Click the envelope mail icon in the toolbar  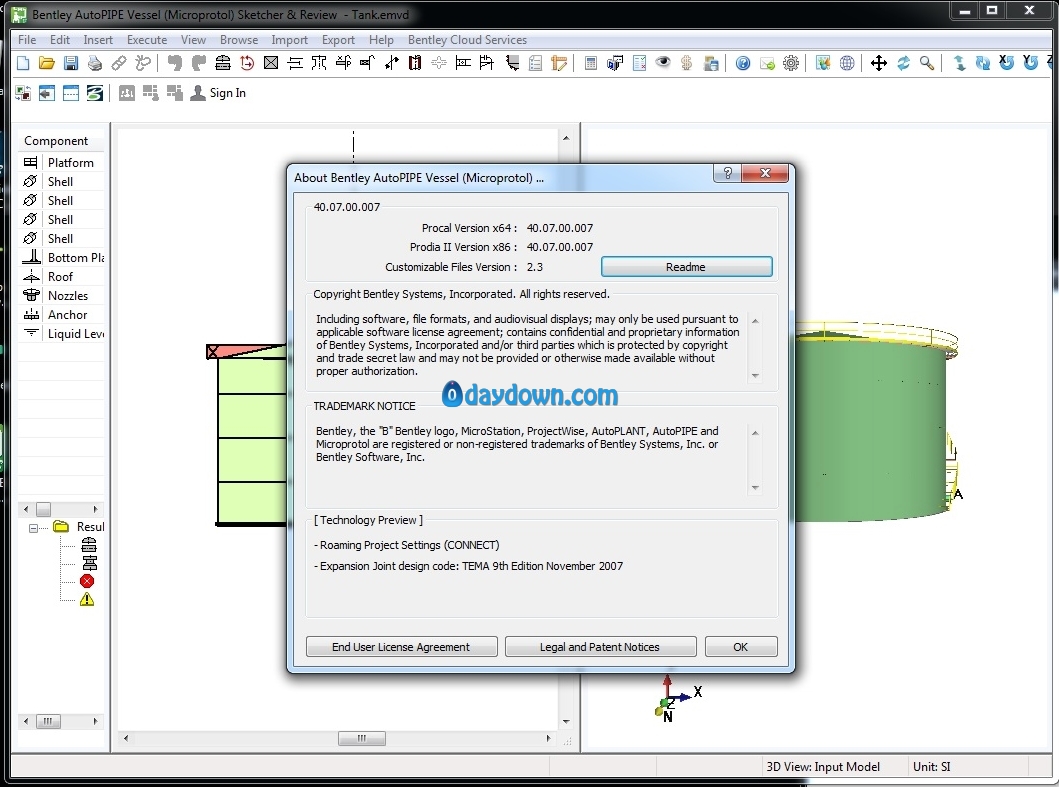pos(767,64)
